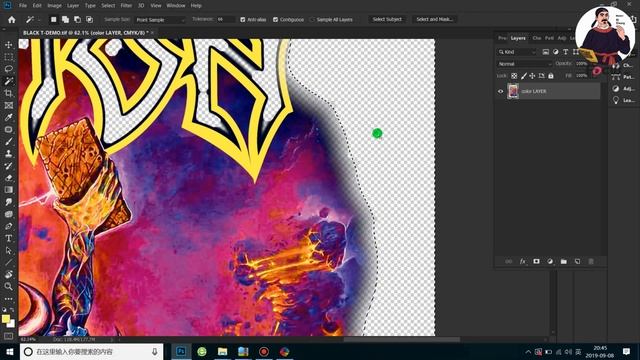Click the New Group folder icon
The image size is (640, 360).
point(564,262)
